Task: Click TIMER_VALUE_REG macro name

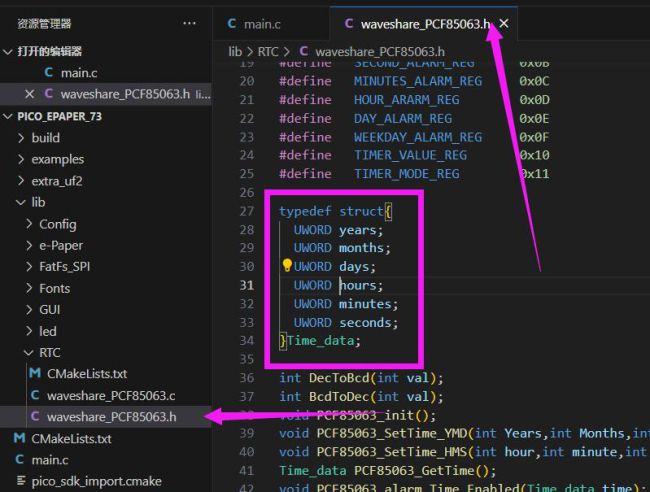Action: pos(410,155)
